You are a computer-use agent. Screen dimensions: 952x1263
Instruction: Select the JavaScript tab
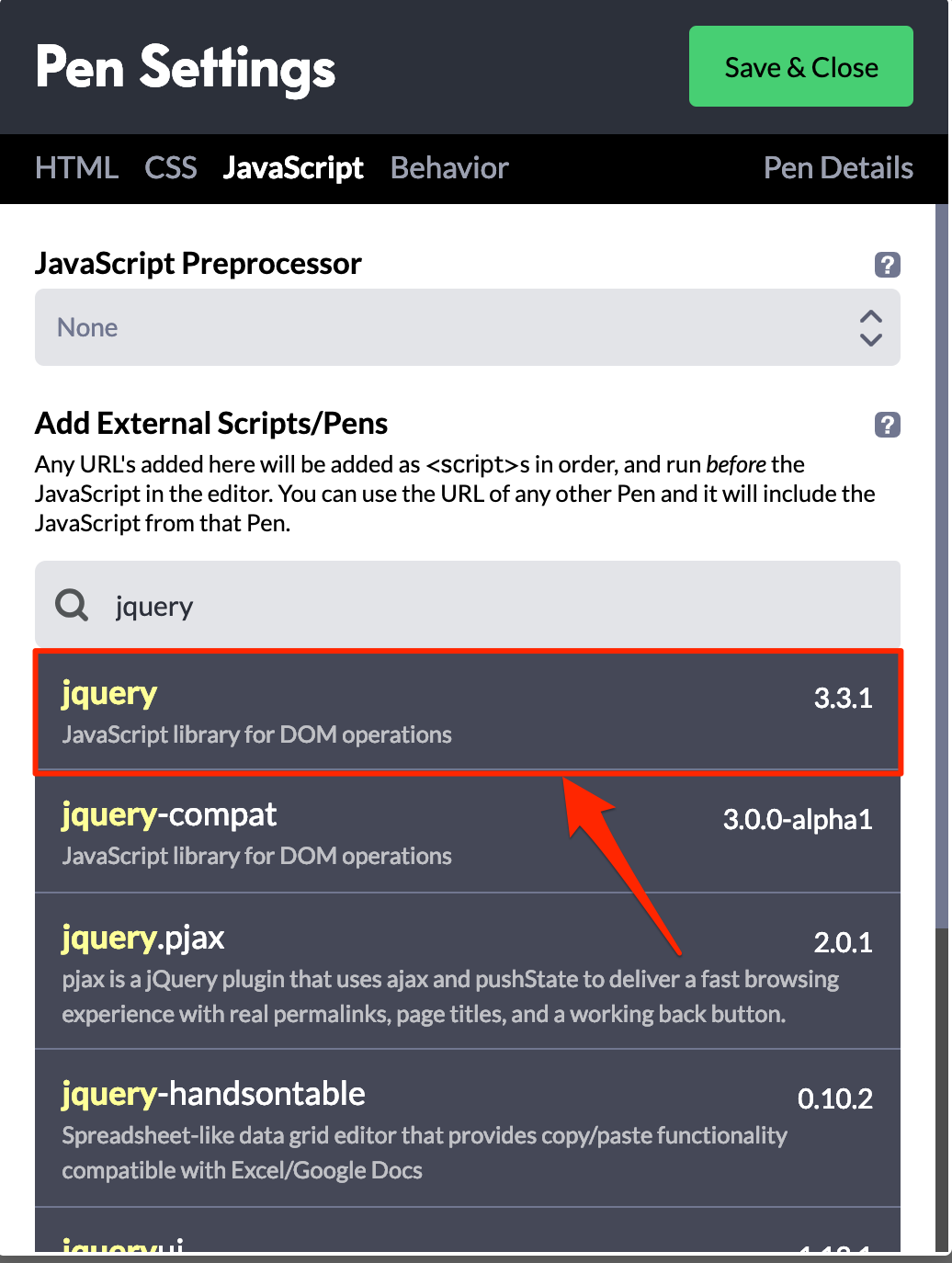coord(293,168)
